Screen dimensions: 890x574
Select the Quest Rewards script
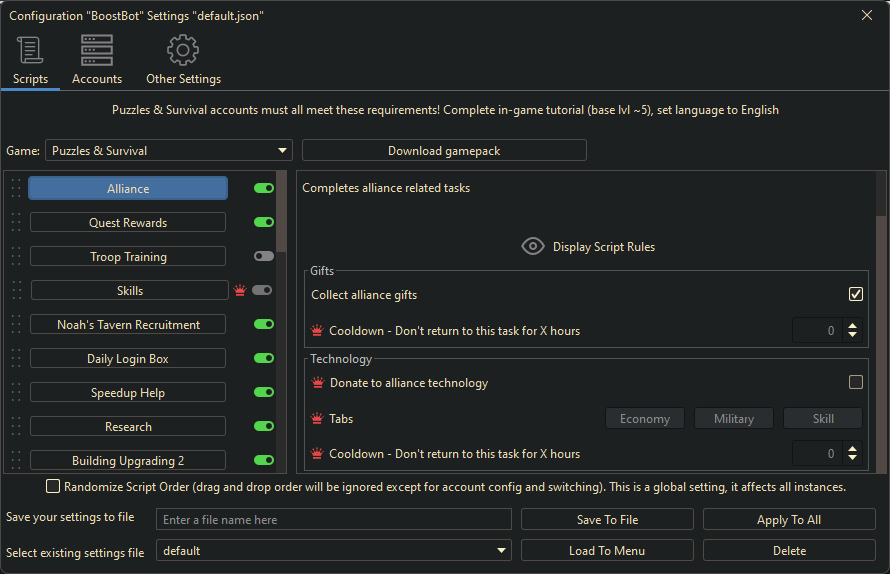click(x=128, y=222)
